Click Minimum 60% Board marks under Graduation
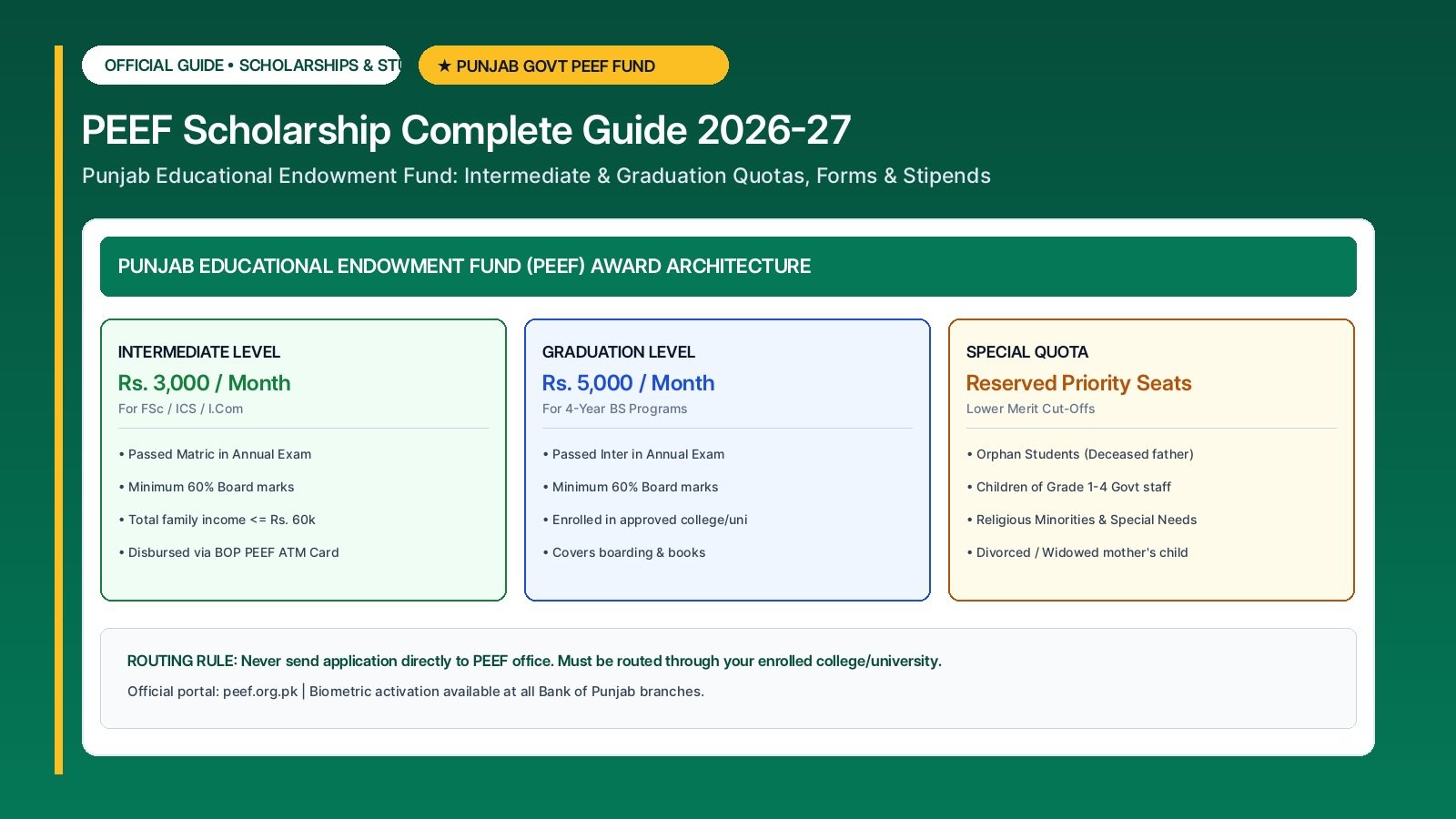This screenshot has height=819, width=1456. click(631, 487)
